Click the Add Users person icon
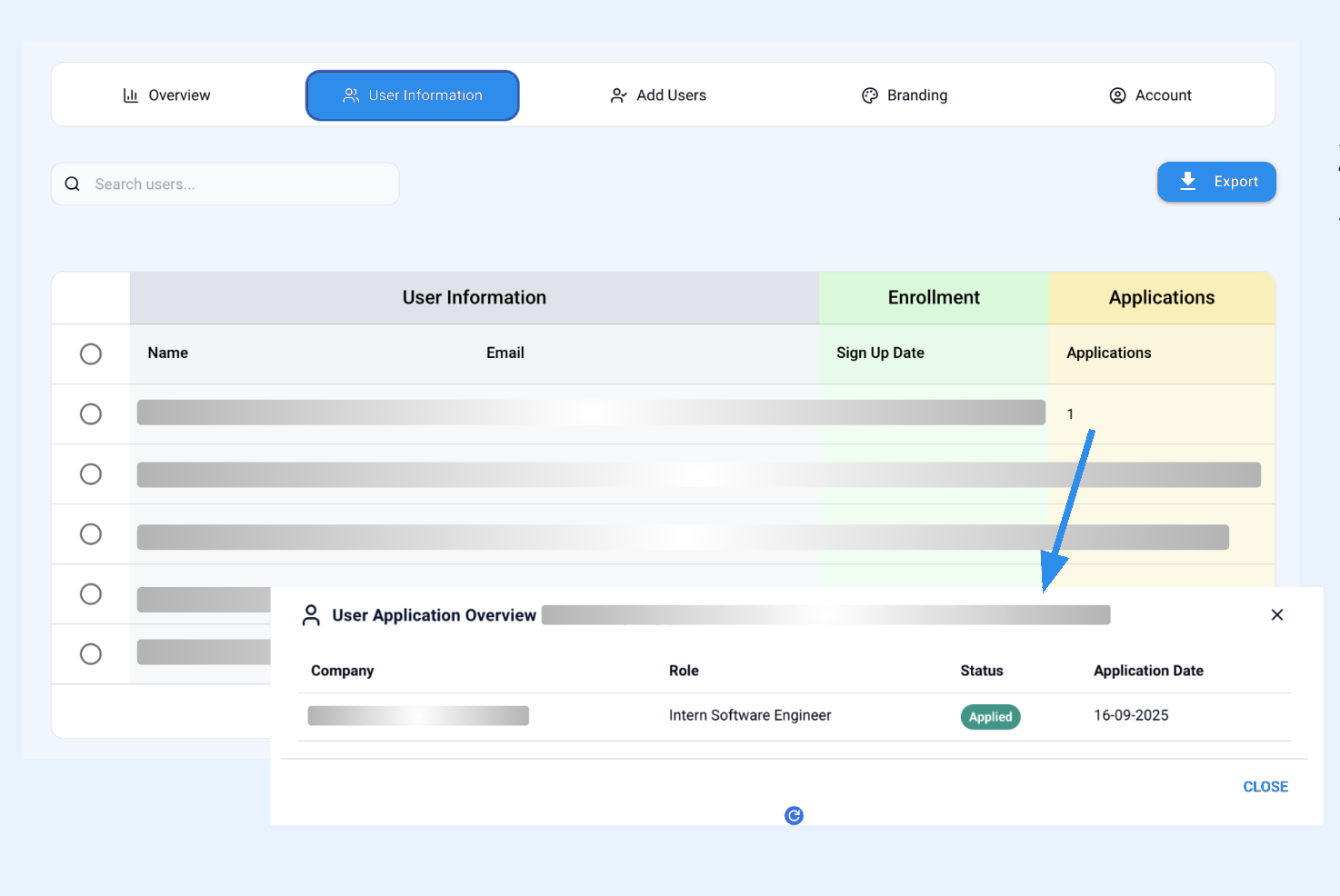 coord(618,95)
